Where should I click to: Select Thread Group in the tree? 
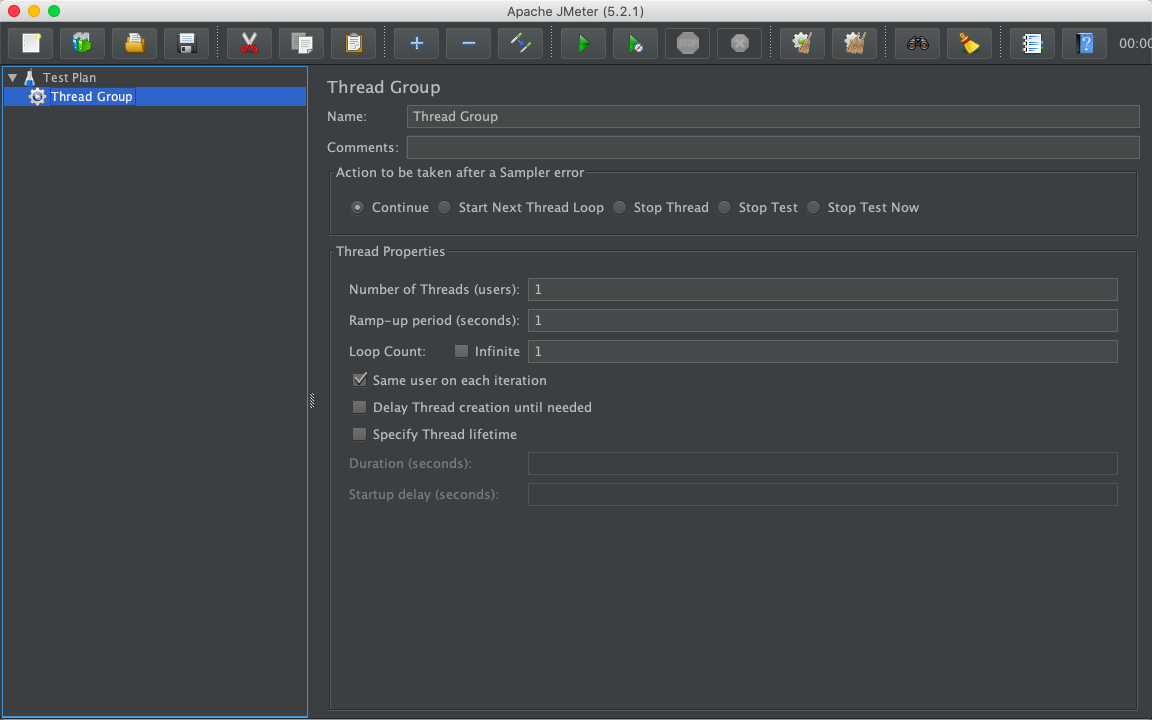pos(91,97)
